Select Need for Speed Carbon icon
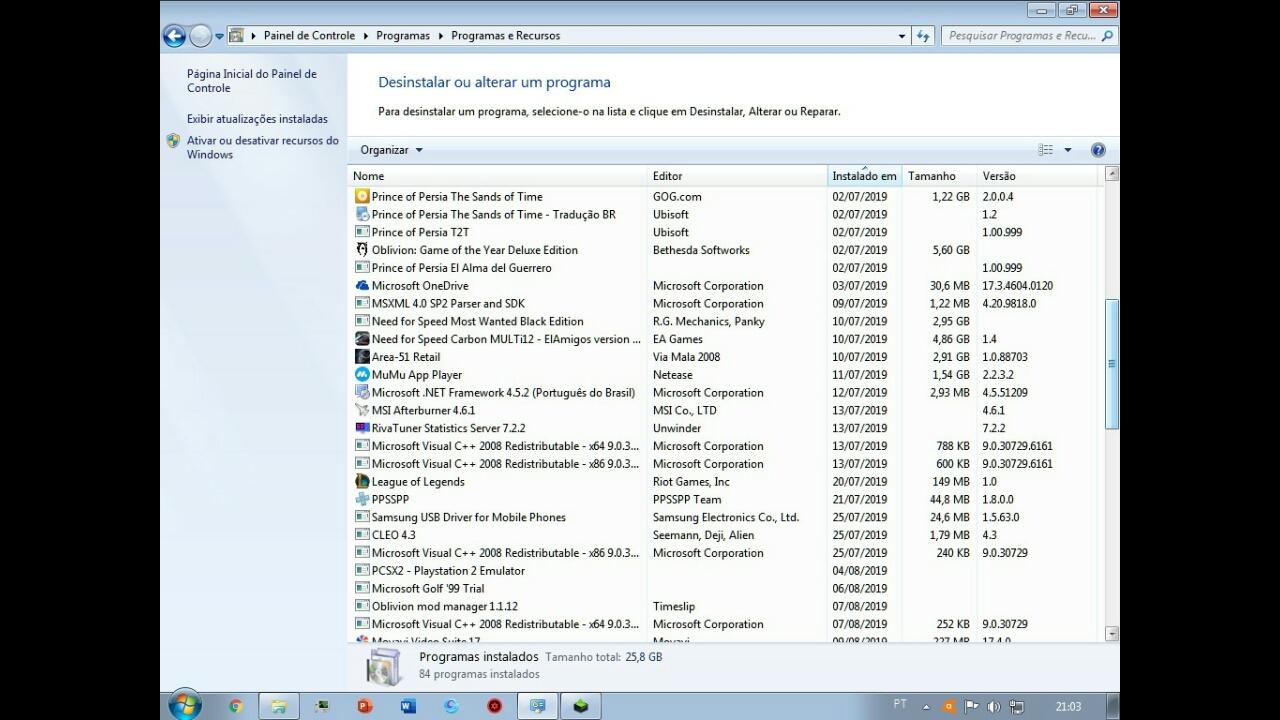This screenshot has height=720, width=1280. pos(362,339)
